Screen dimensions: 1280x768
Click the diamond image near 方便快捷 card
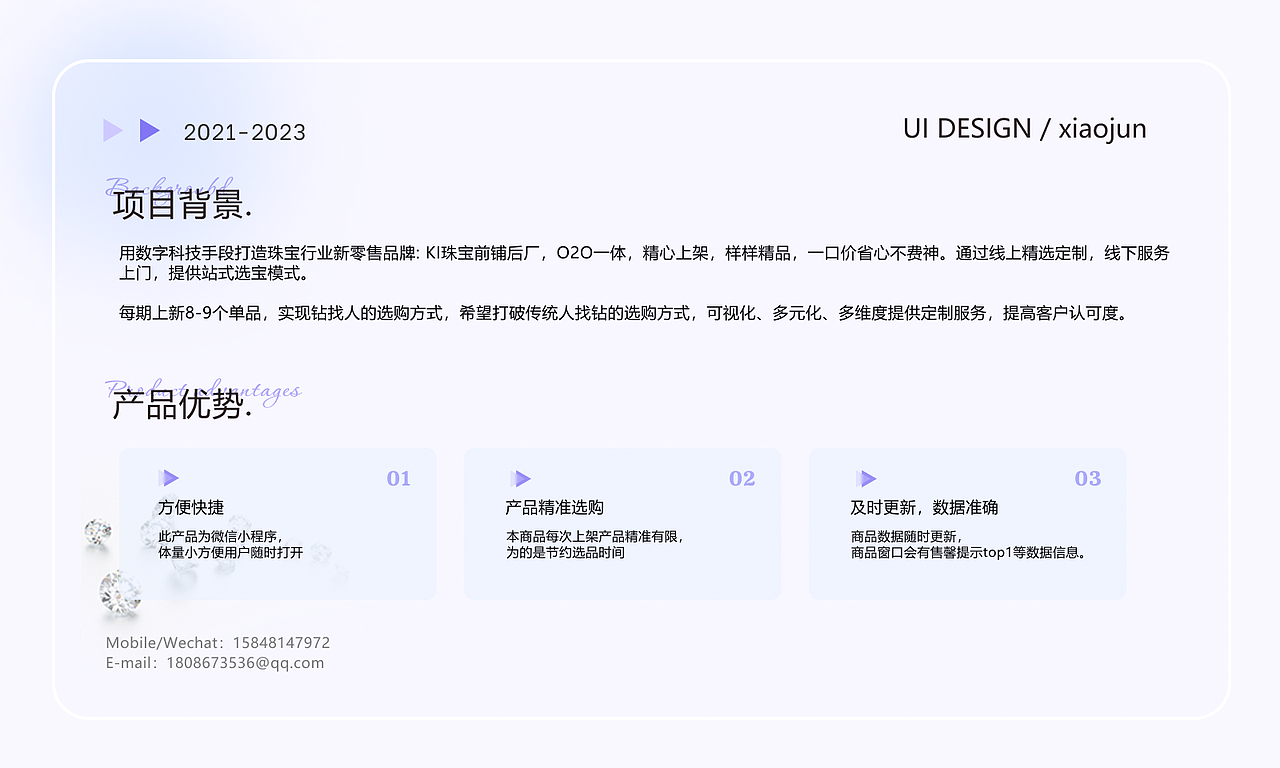[98, 531]
